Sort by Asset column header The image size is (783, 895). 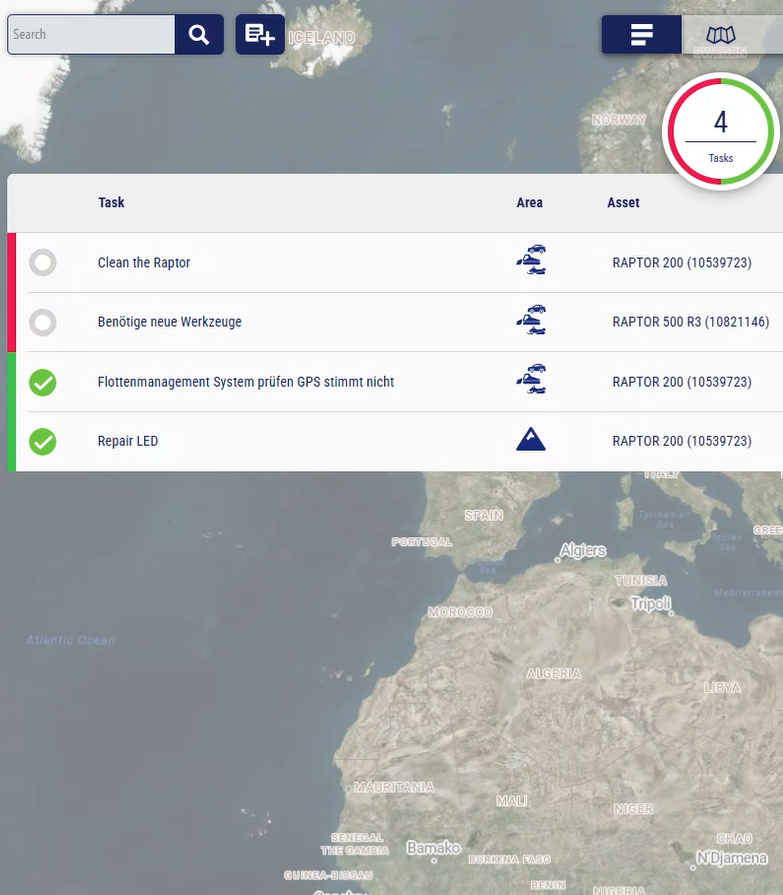623,203
